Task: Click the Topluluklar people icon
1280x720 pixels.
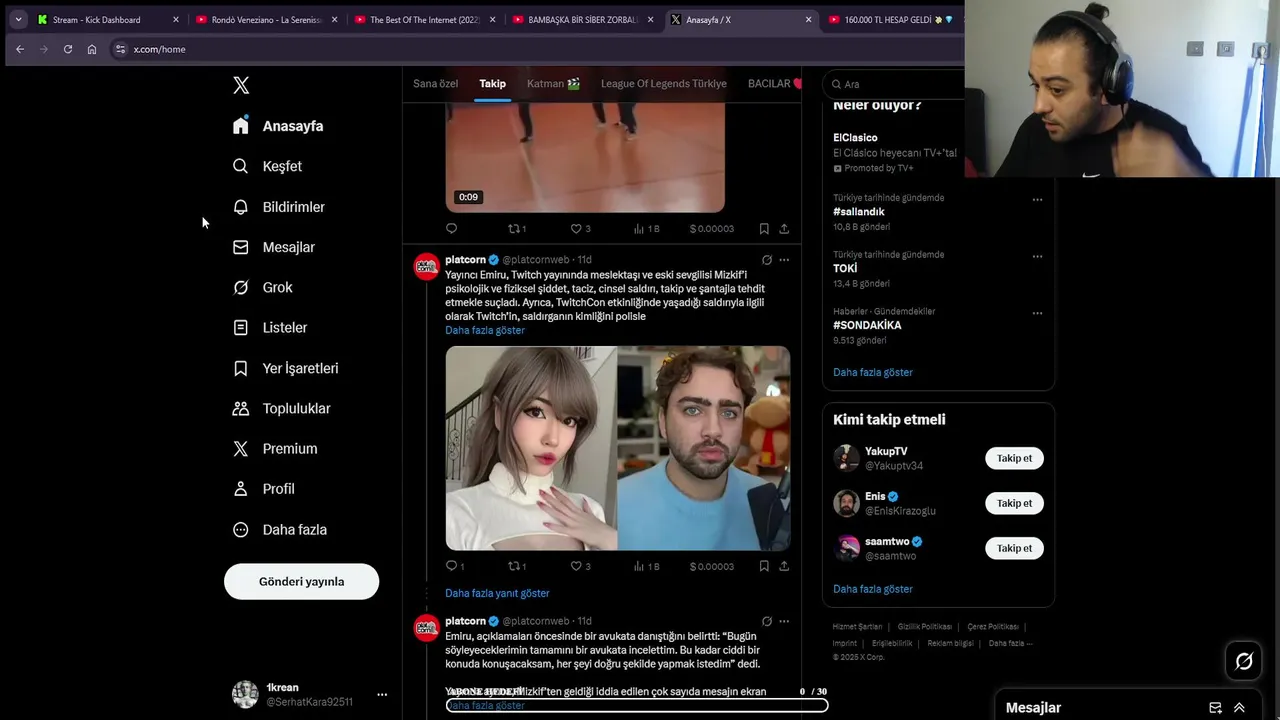Action: [240, 408]
